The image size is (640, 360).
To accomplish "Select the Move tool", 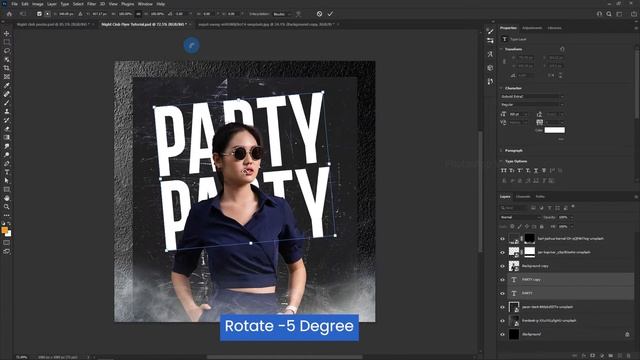I will (x=7, y=33).
